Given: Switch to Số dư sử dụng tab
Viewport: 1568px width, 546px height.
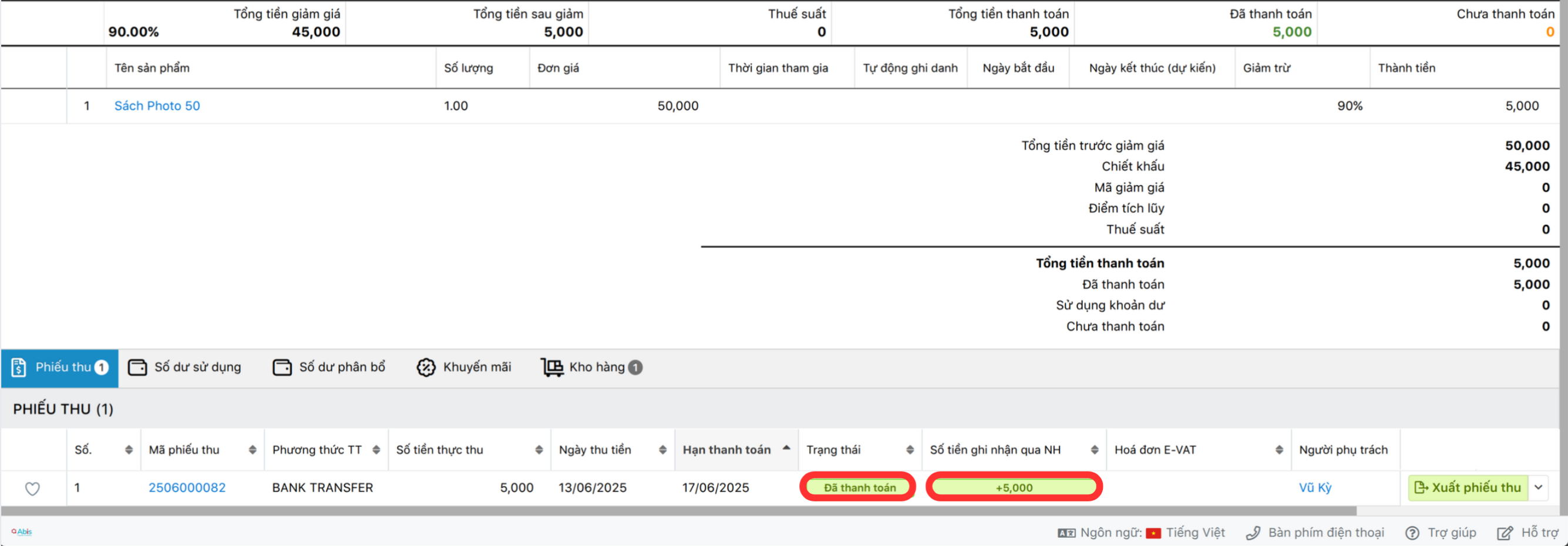Looking at the screenshot, I should pos(185,368).
